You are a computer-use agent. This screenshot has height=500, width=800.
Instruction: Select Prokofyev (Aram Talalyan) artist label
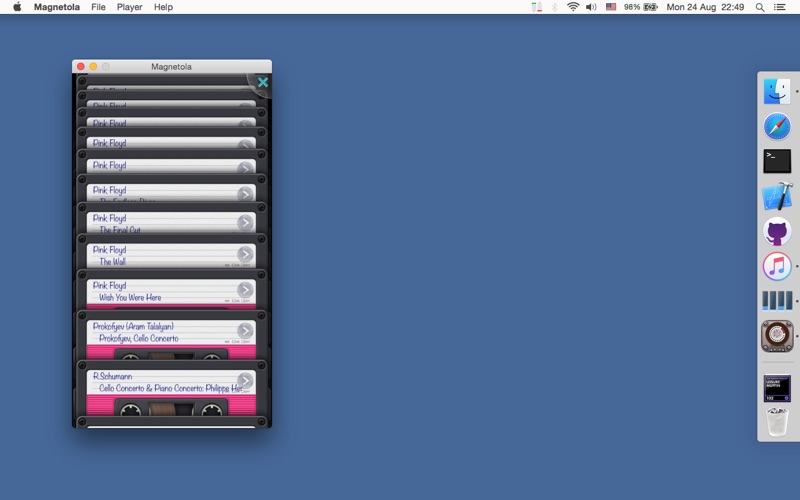(133, 326)
